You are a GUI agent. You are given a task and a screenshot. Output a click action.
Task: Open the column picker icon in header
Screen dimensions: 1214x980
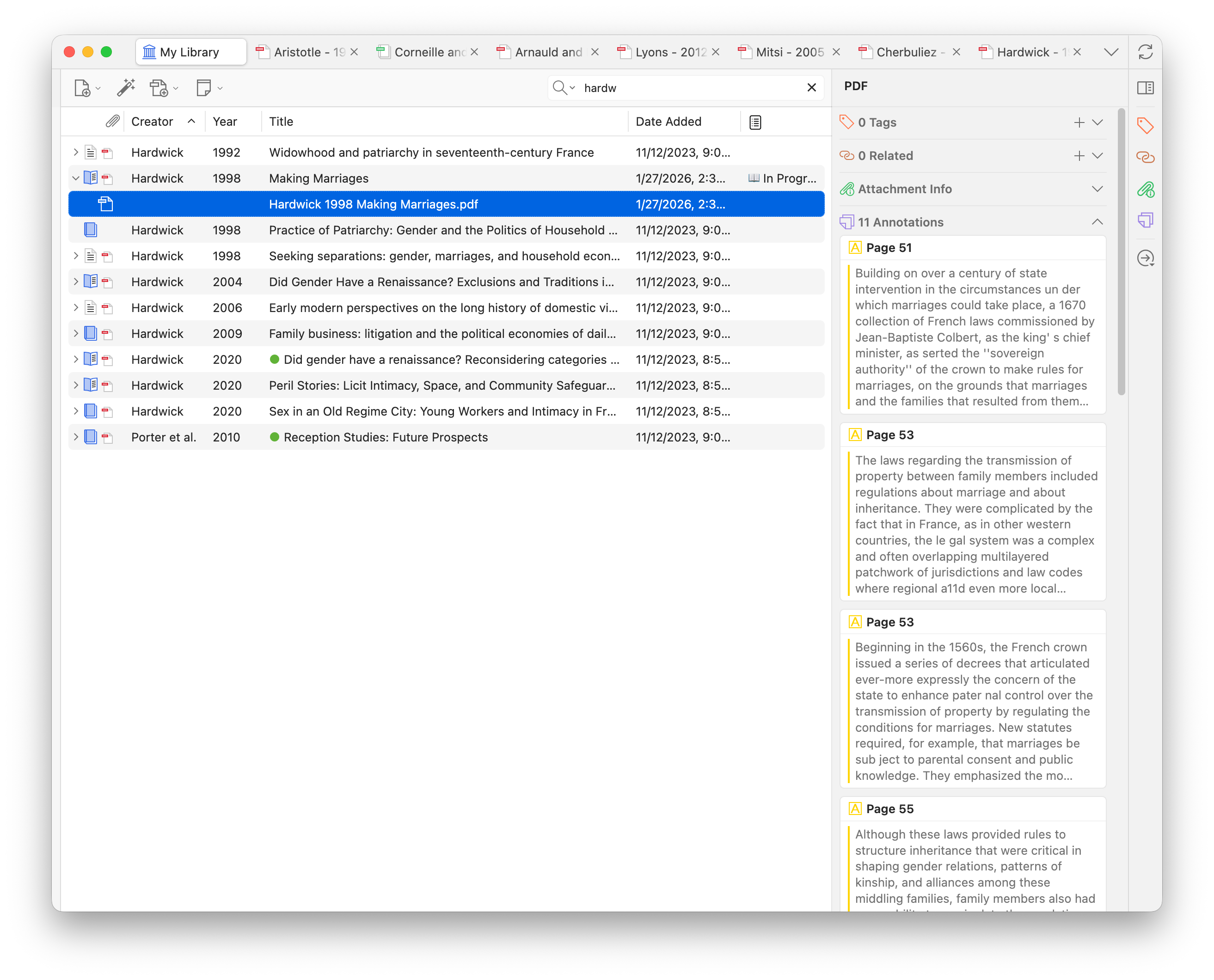755,122
